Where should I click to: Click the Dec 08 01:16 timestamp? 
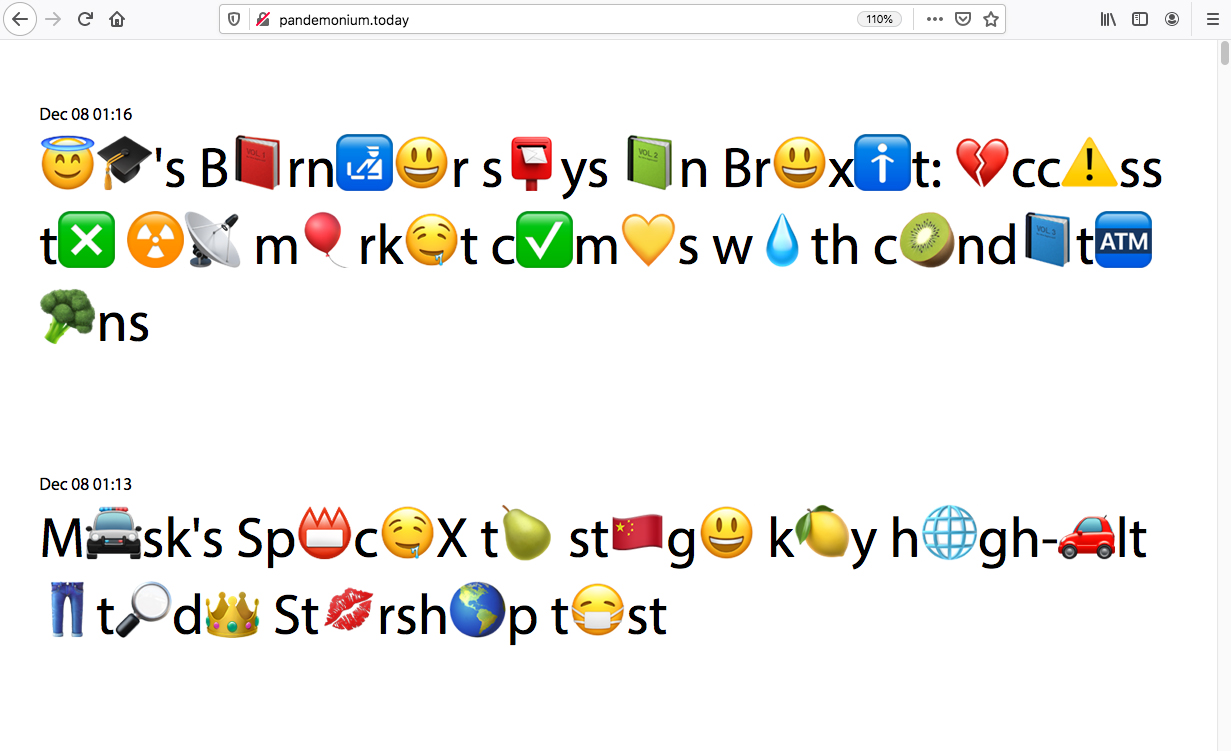click(x=86, y=114)
